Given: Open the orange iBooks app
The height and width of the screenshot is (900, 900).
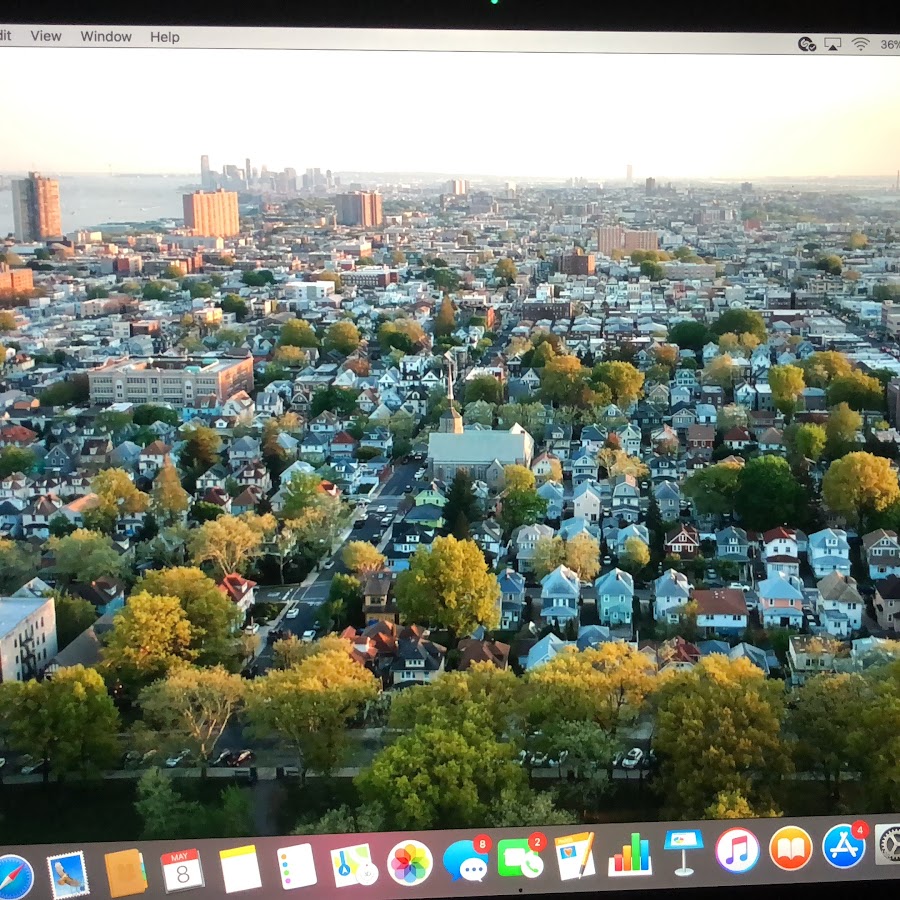Looking at the screenshot, I should click(x=791, y=848).
